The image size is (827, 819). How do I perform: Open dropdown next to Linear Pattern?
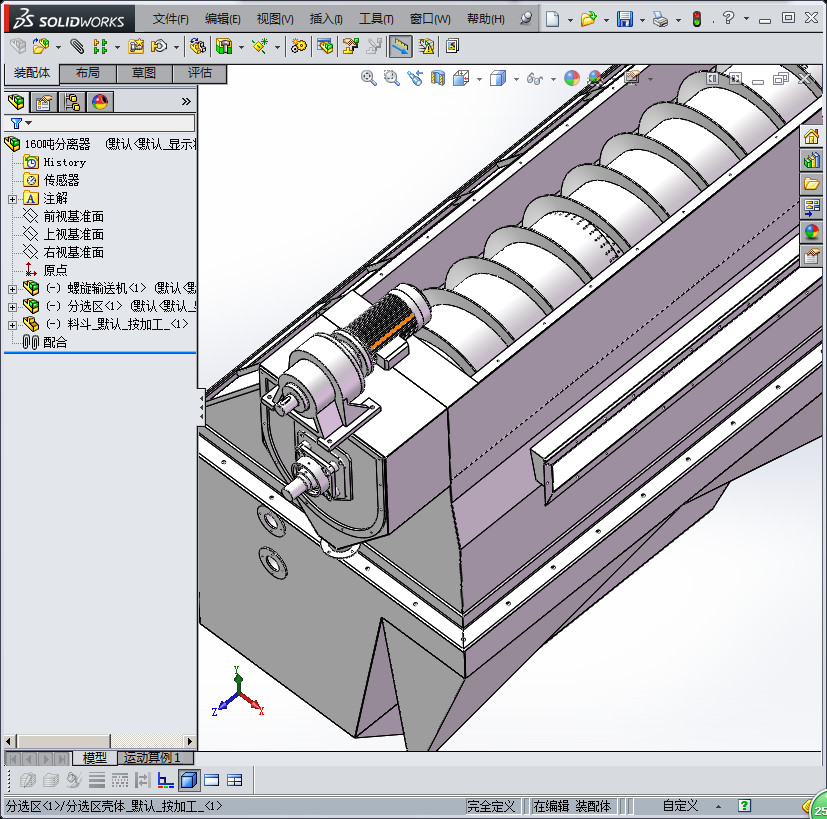(117, 47)
